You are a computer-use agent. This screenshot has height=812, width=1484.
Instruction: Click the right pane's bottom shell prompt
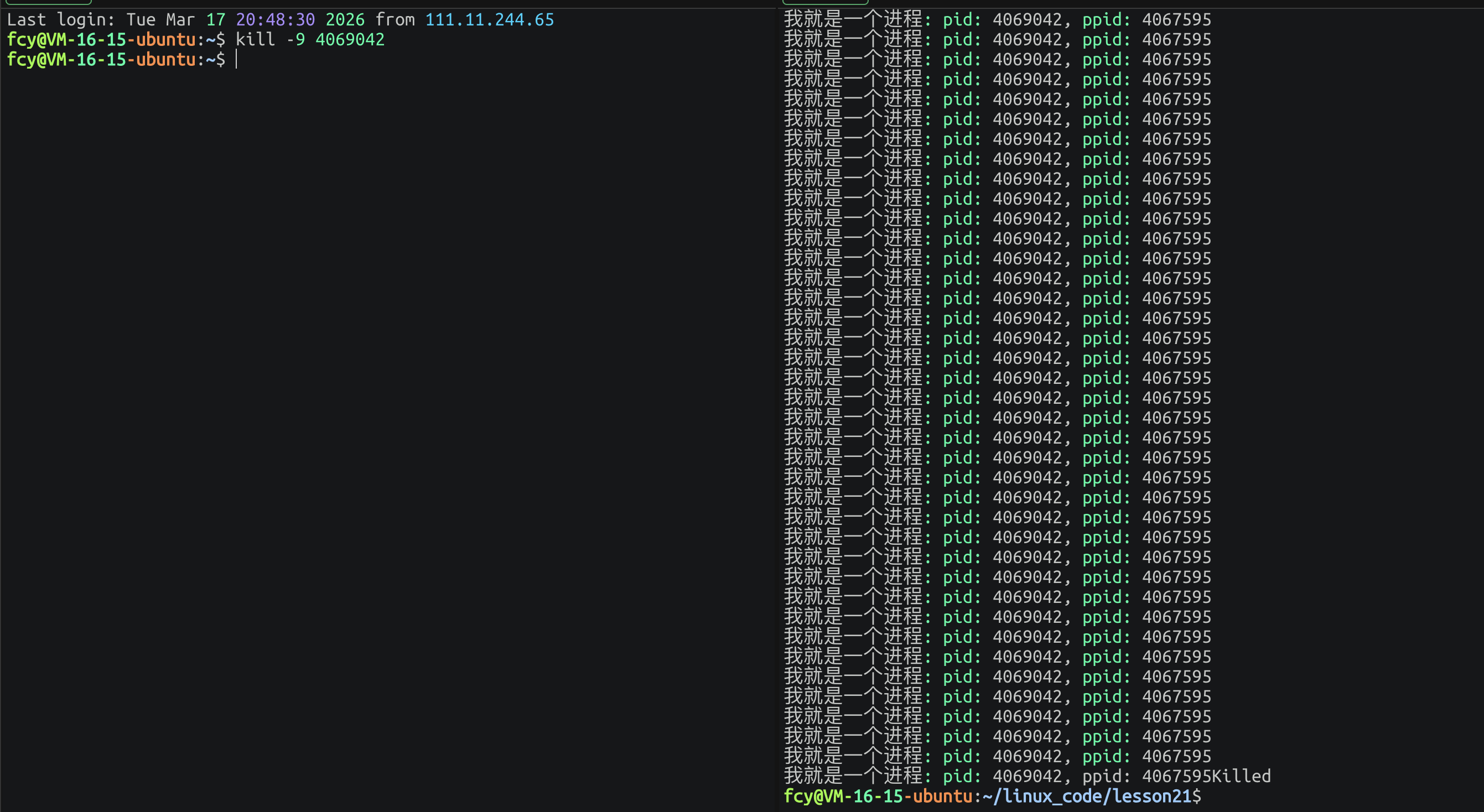(992, 797)
